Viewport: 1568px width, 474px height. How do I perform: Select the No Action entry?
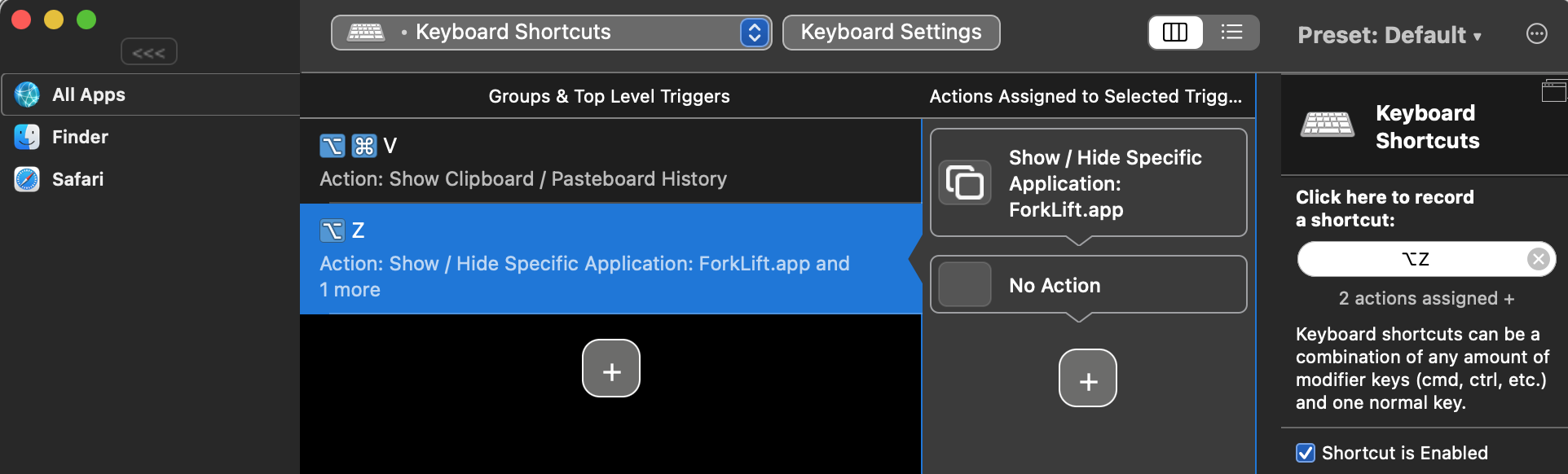1088,285
